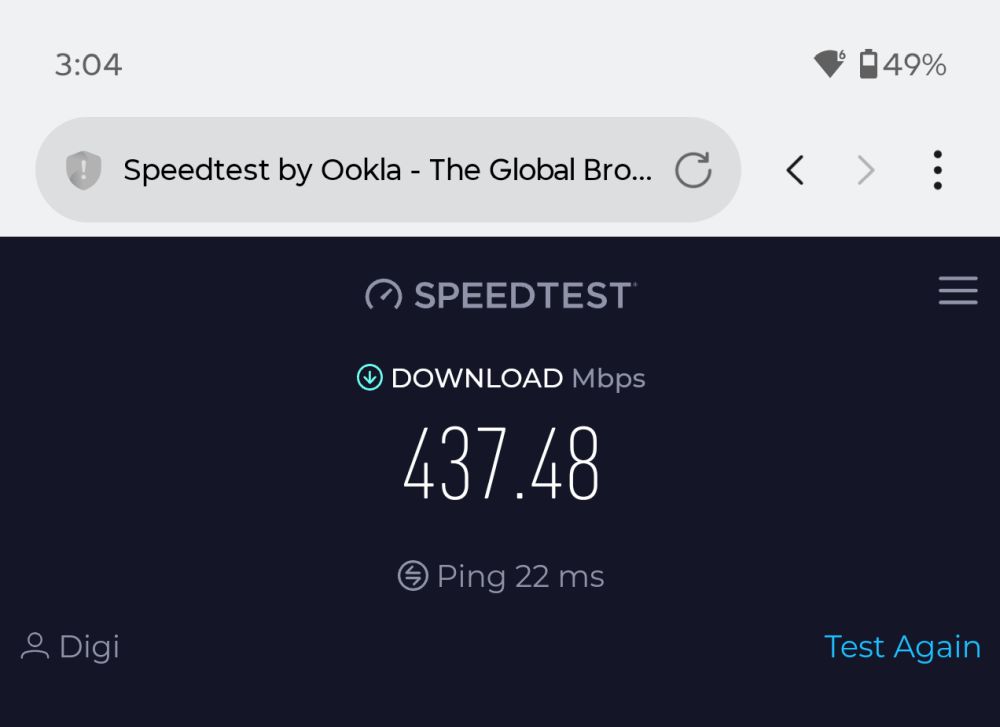Tap the battery indicator icon

tap(868, 65)
